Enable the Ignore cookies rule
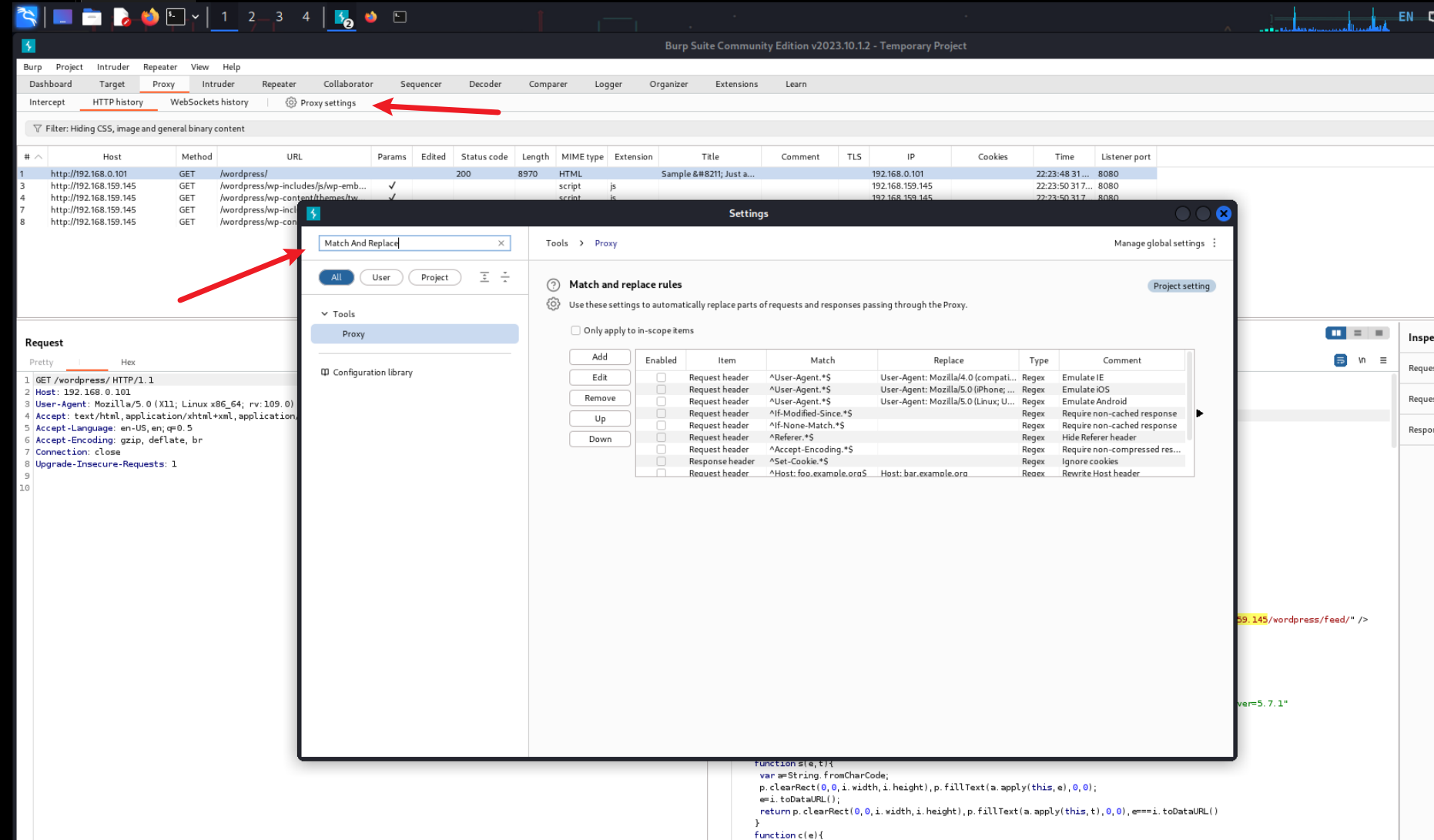 (x=661, y=461)
